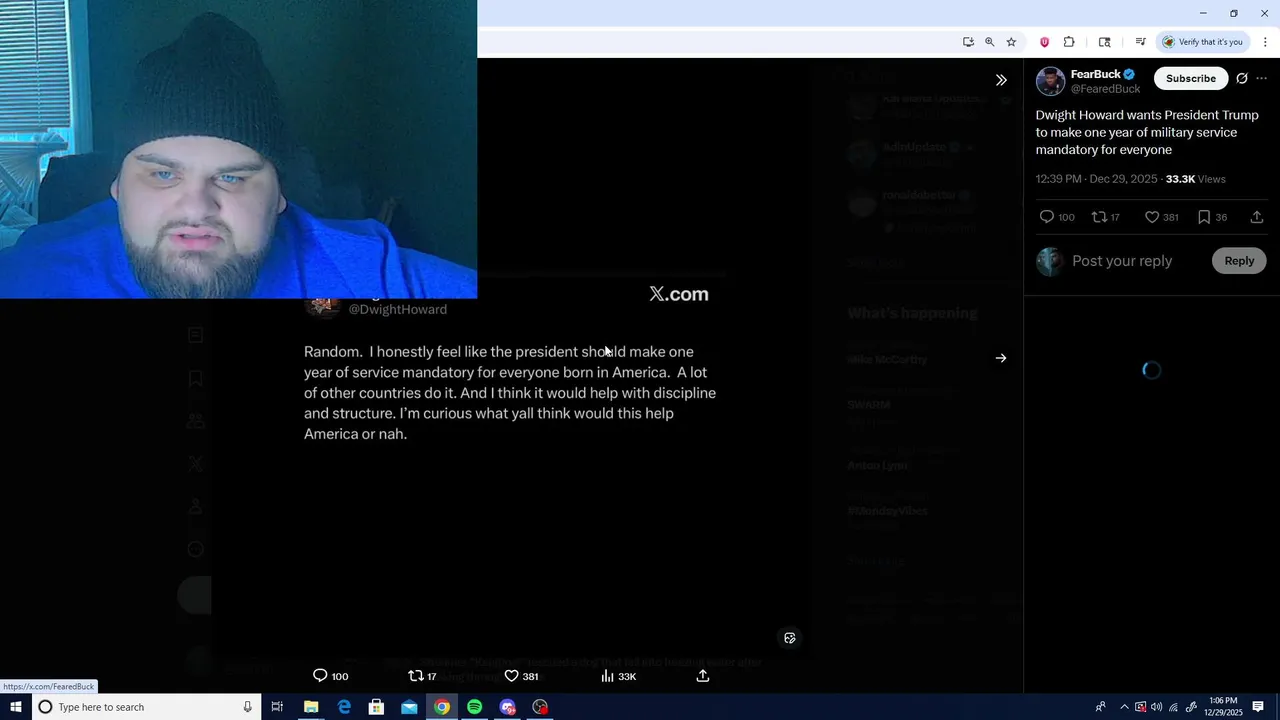Click the image edit icon near bottom
The height and width of the screenshot is (720, 1280).
[790, 638]
